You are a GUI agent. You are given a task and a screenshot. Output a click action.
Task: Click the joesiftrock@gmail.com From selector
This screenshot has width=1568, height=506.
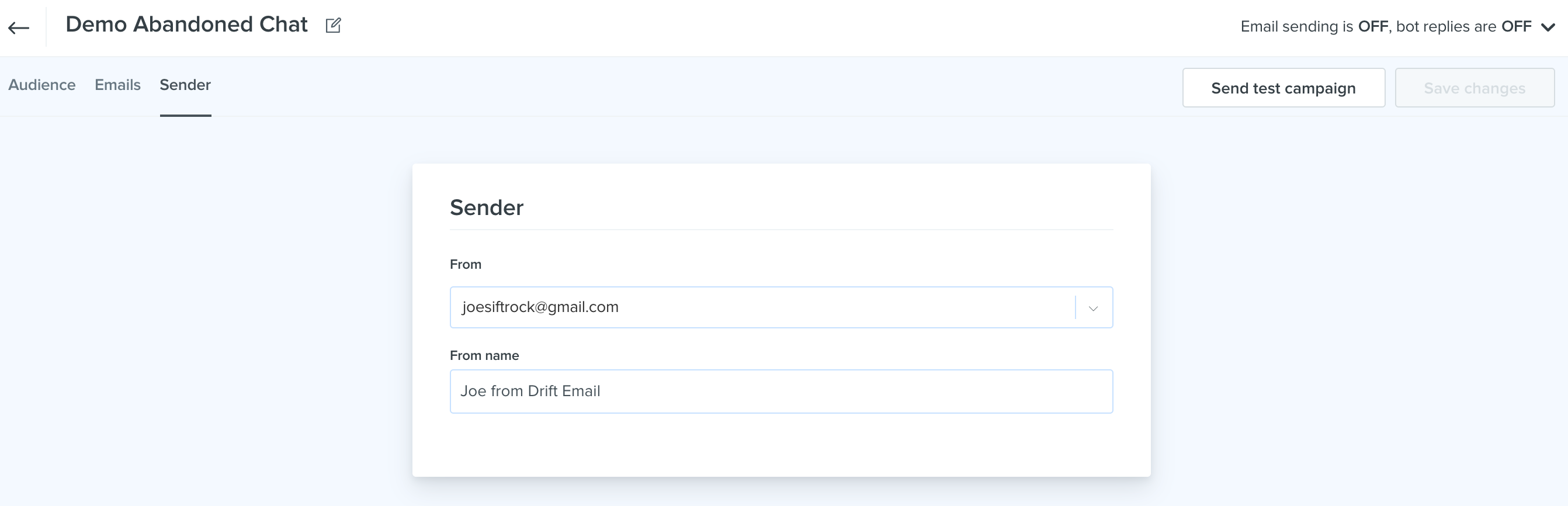pyautogui.click(x=781, y=307)
